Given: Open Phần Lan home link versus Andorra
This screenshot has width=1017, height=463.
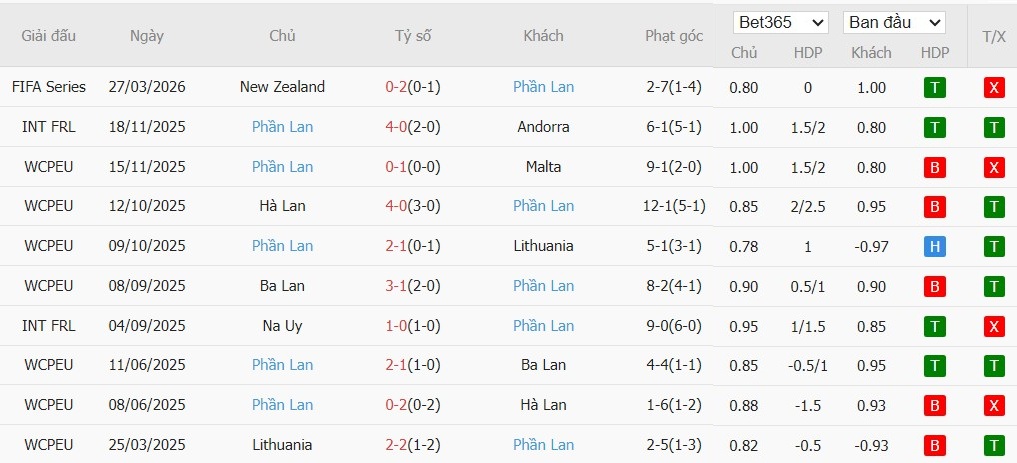Looking at the screenshot, I should pos(282,127).
